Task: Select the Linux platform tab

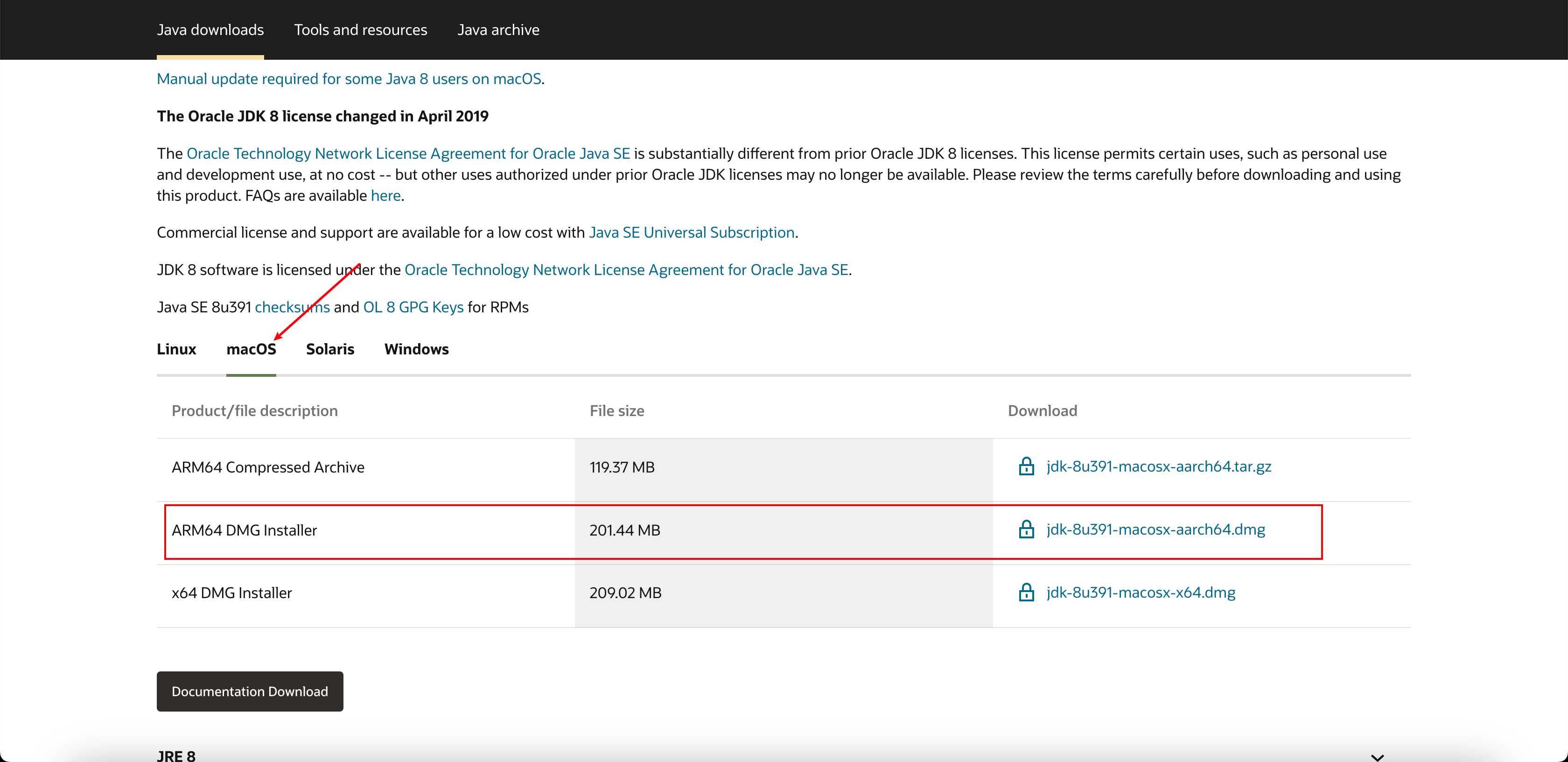Action: tap(176, 349)
